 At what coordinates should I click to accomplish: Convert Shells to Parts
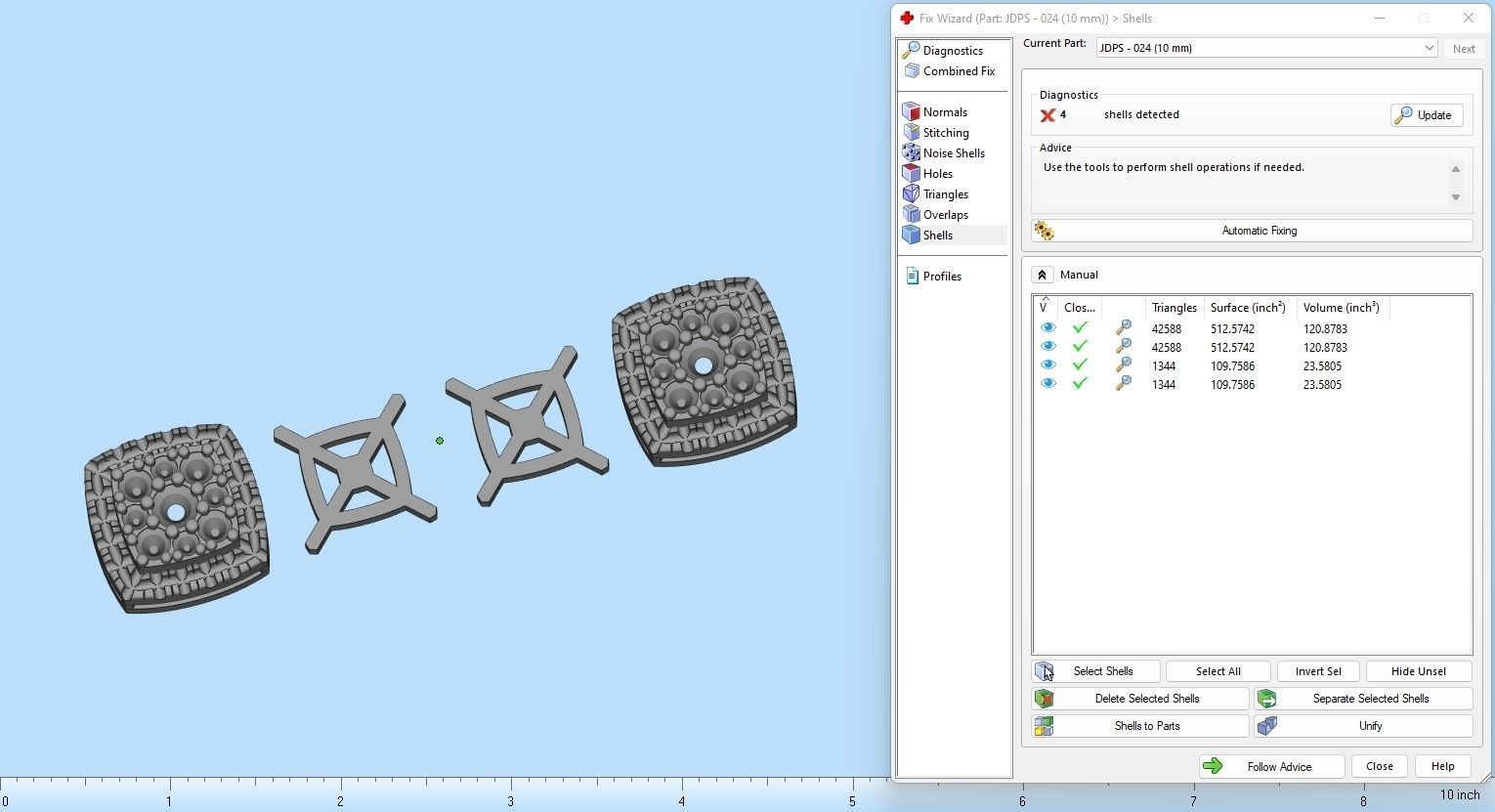pyautogui.click(x=1140, y=726)
